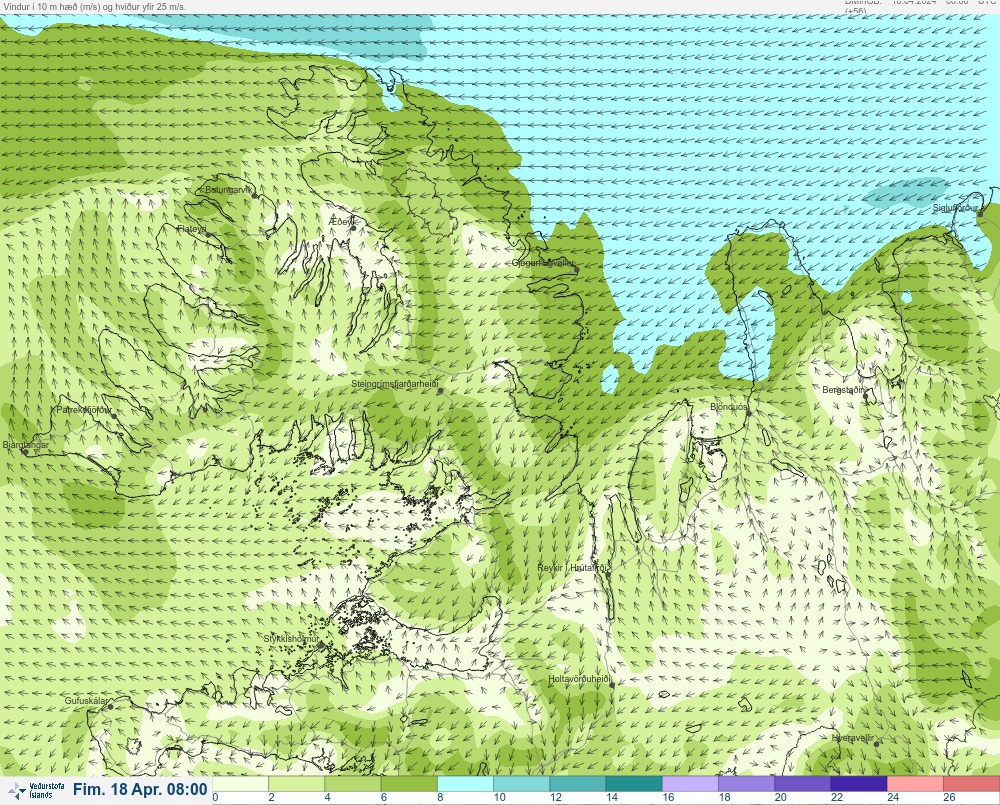Click the legend value '16'
The height and width of the screenshot is (805, 1000).
(x=668, y=797)
